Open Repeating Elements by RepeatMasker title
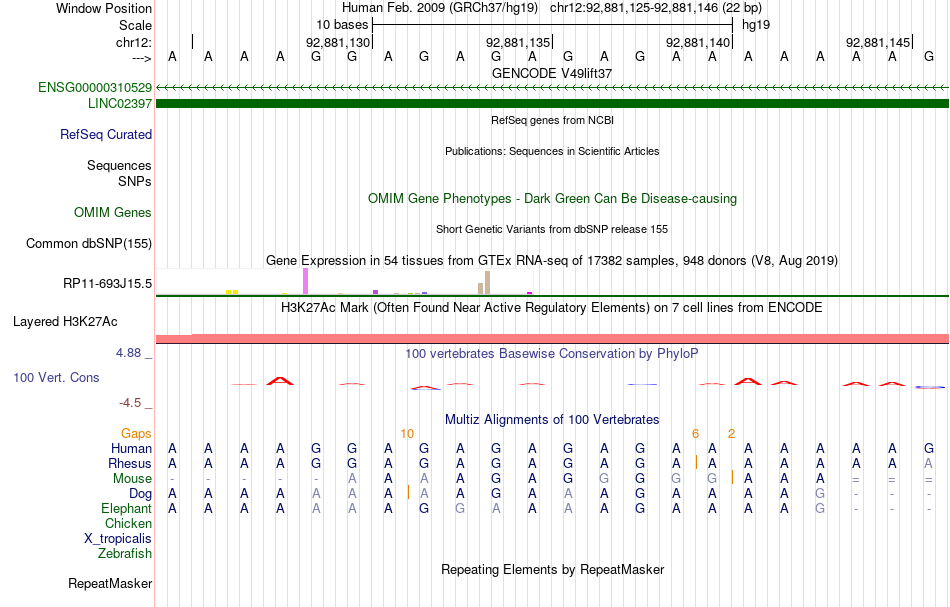Image resolution: width=950 pixels, height=607 pixels. pyautogui.click(x=552, y=569)
